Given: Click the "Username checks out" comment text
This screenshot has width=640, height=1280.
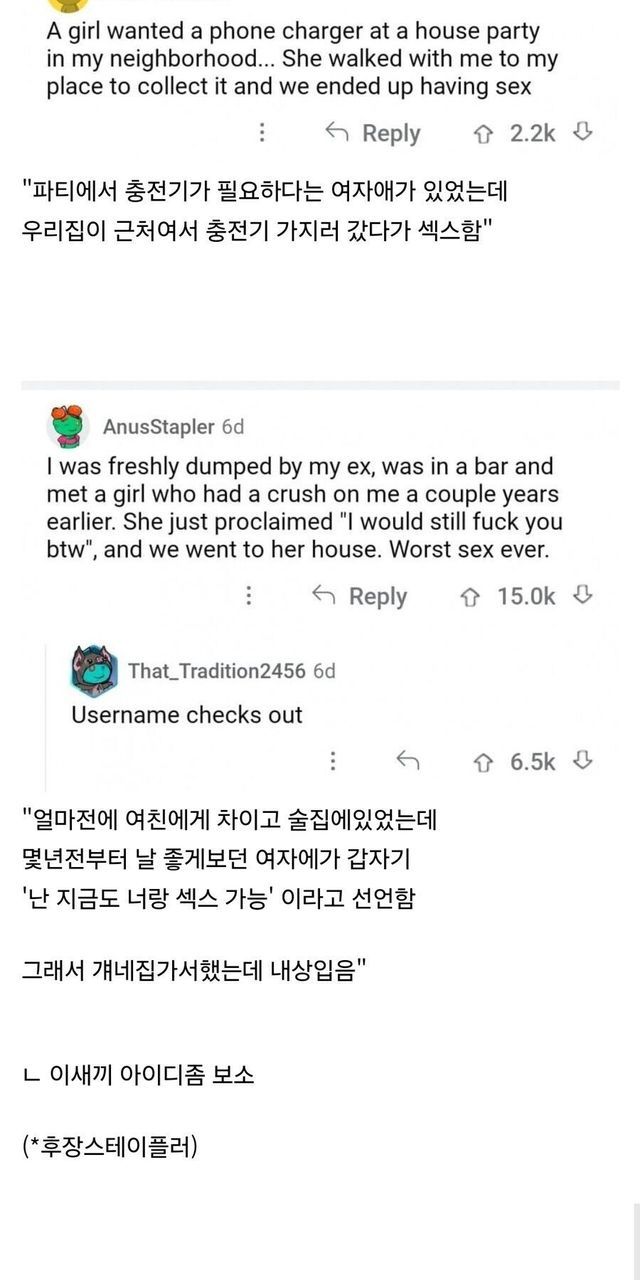Looking at the screenshot, I should [186, 715].
